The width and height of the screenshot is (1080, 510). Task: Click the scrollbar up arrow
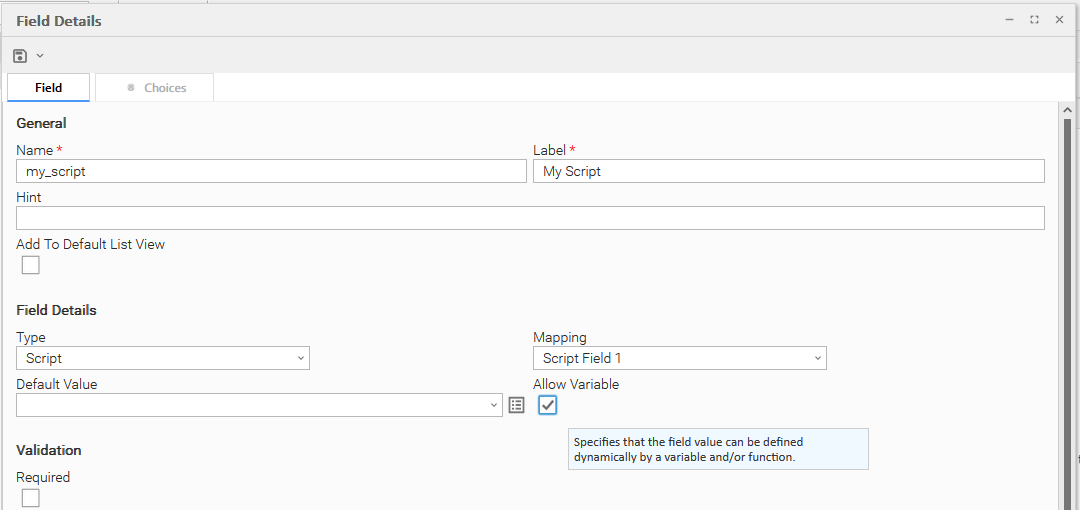tap(1067, 110)
